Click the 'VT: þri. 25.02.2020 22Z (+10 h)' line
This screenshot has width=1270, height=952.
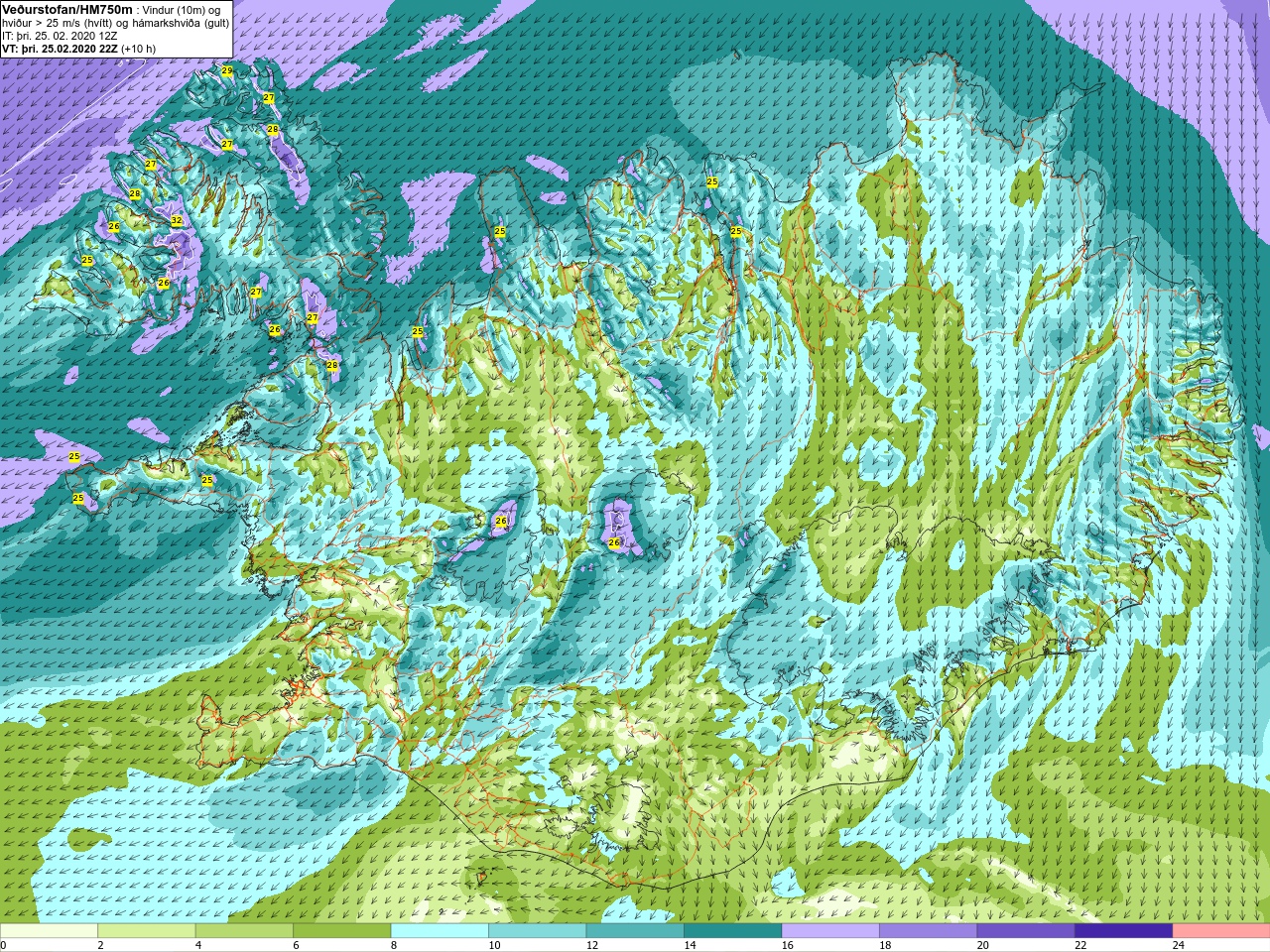78,49
